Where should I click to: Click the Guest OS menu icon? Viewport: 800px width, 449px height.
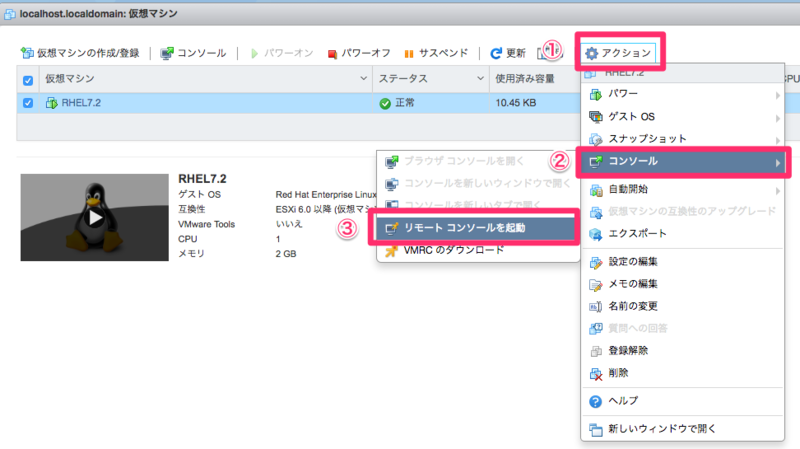[595, 117]
